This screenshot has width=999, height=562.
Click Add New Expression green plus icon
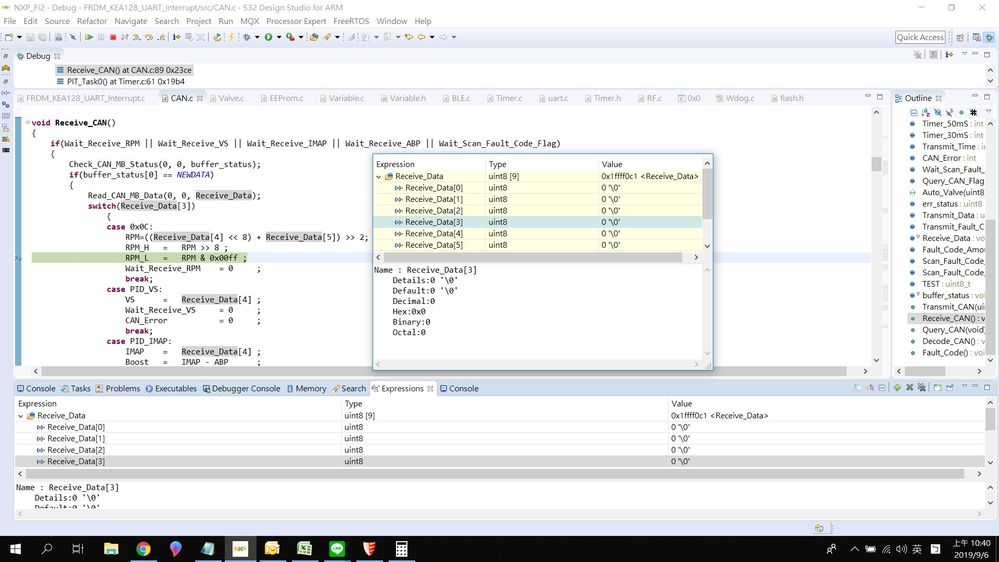point(897,387)
